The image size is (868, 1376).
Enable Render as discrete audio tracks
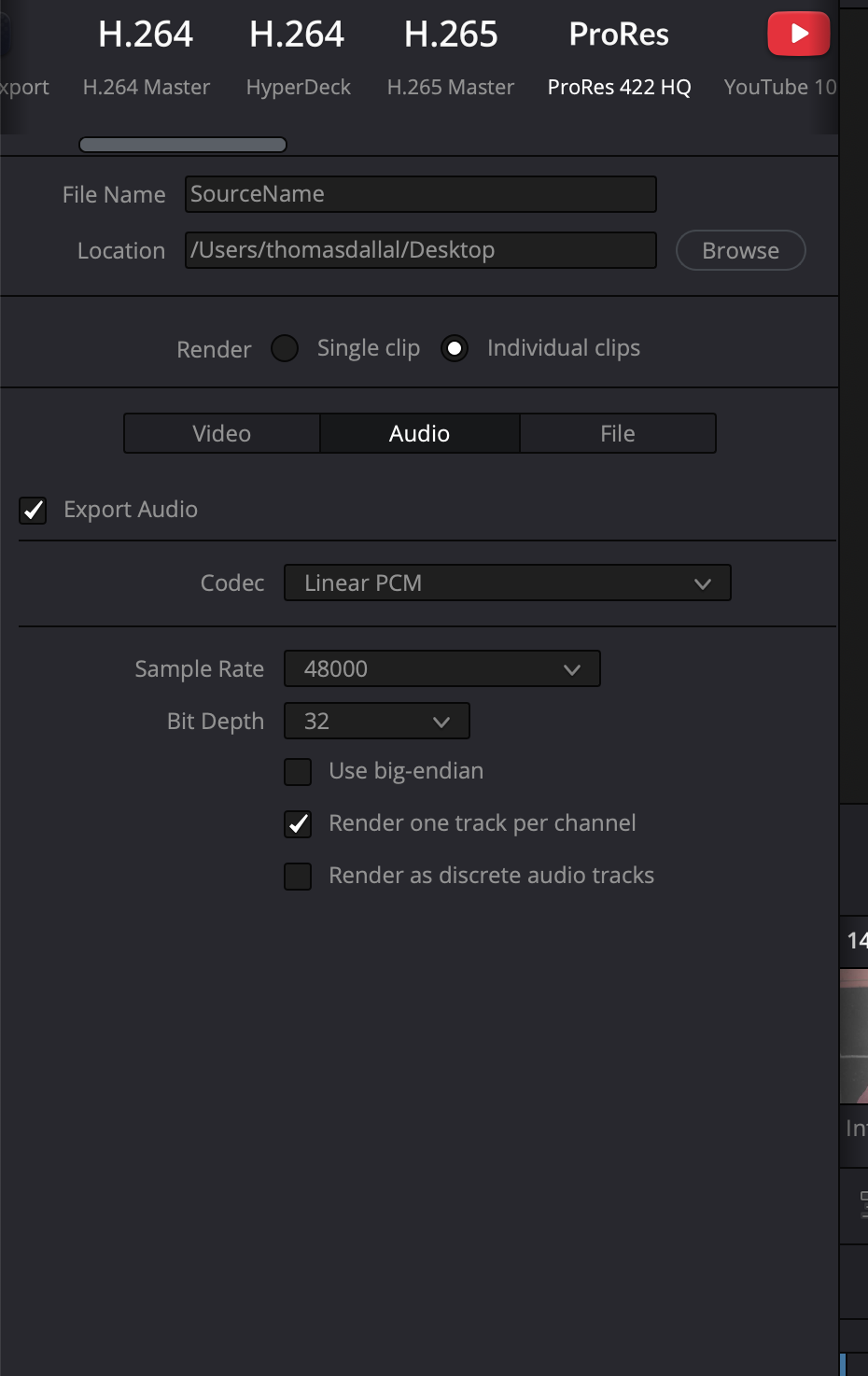coord(298,877)
